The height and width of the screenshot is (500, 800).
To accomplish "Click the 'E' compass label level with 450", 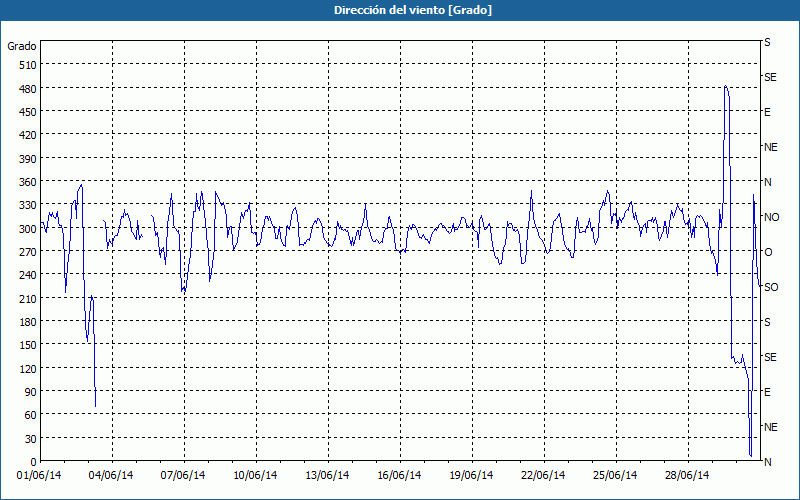I will (767, 112).
